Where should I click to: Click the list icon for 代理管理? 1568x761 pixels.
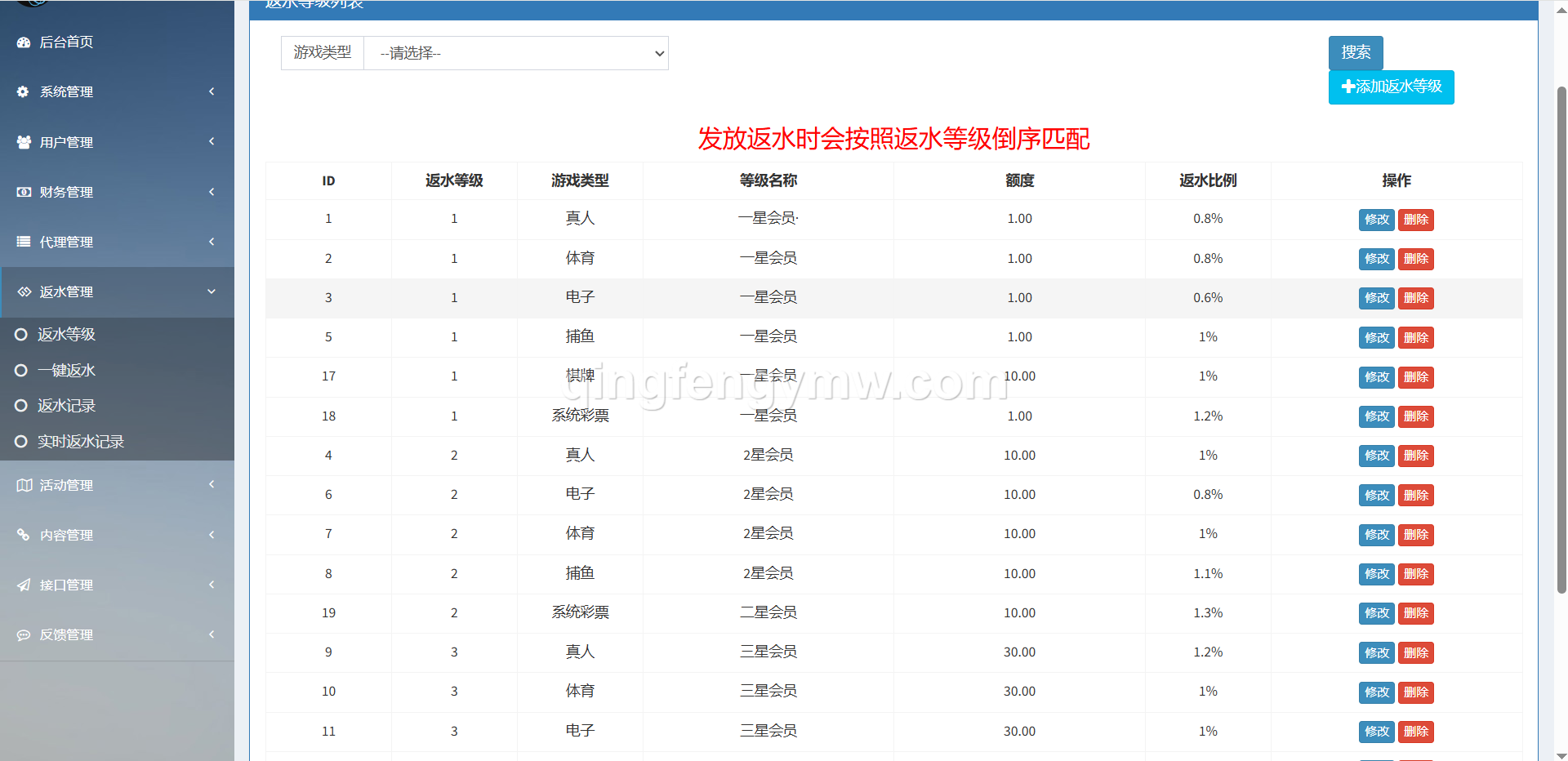24,242
